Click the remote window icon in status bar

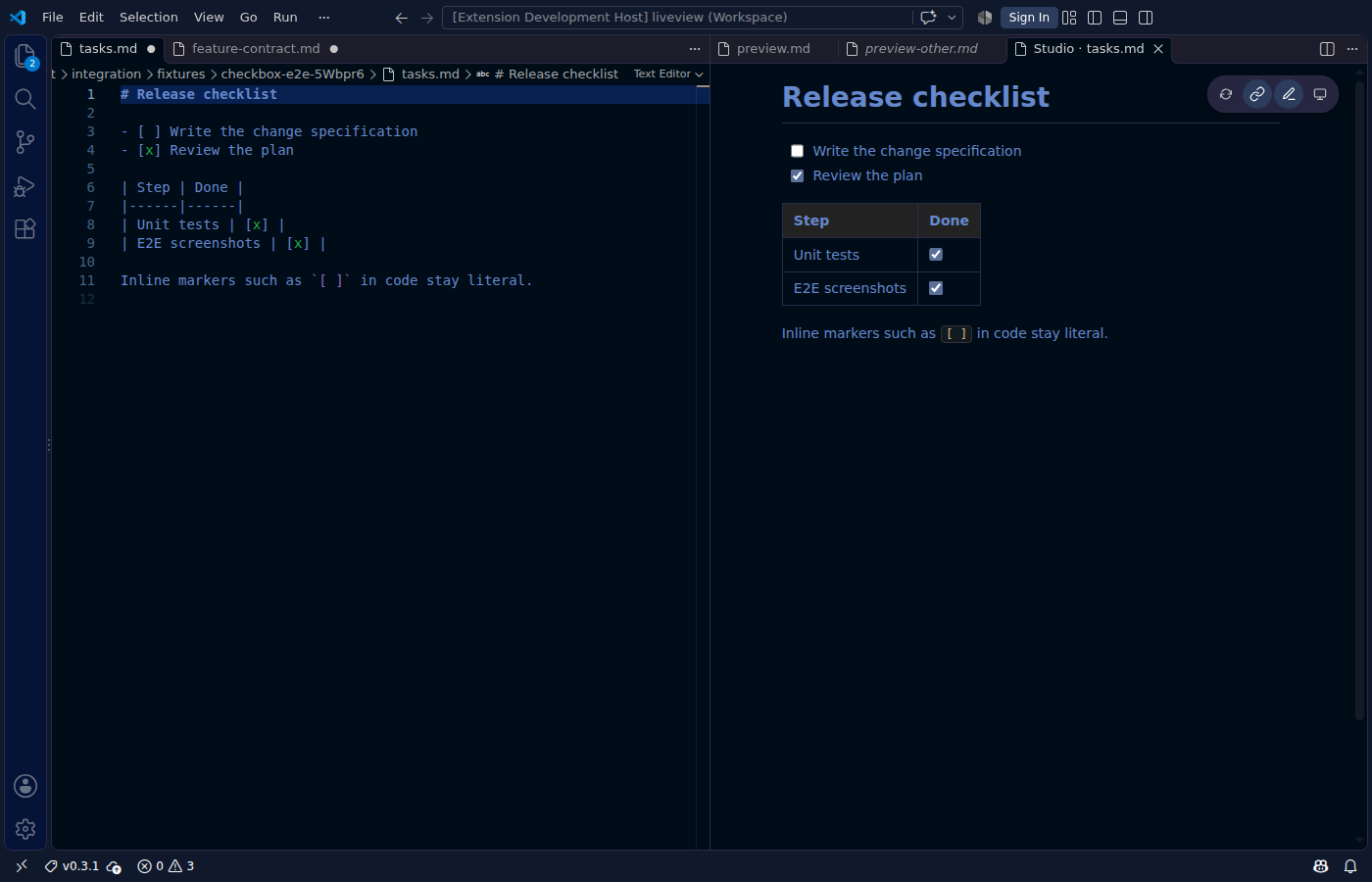tap(22, 866)
